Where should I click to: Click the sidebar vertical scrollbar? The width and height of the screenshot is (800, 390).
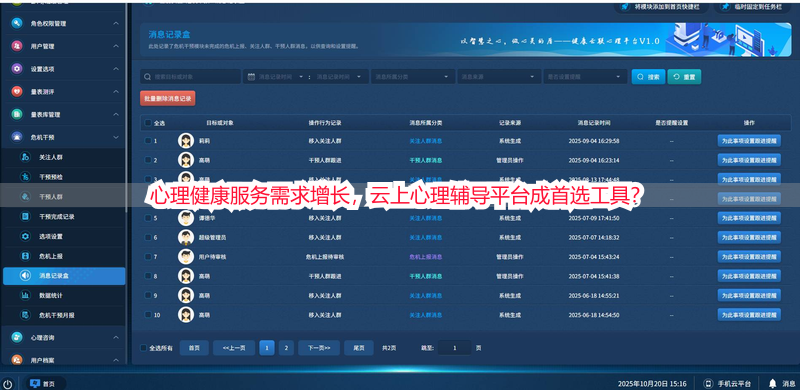(x=126, y=107)
